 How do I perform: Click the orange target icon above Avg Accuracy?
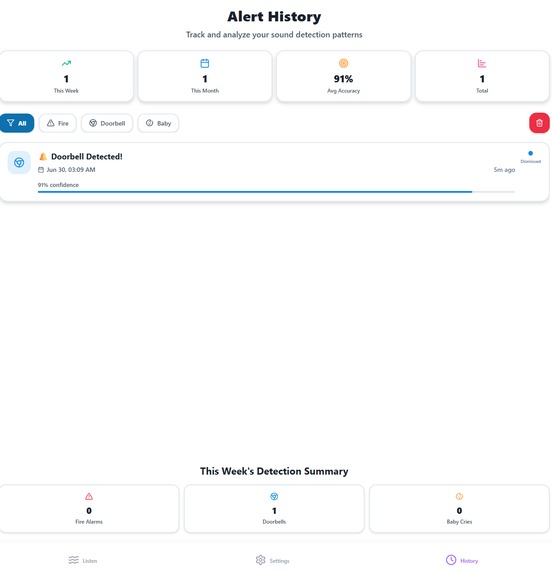point(343,63)
